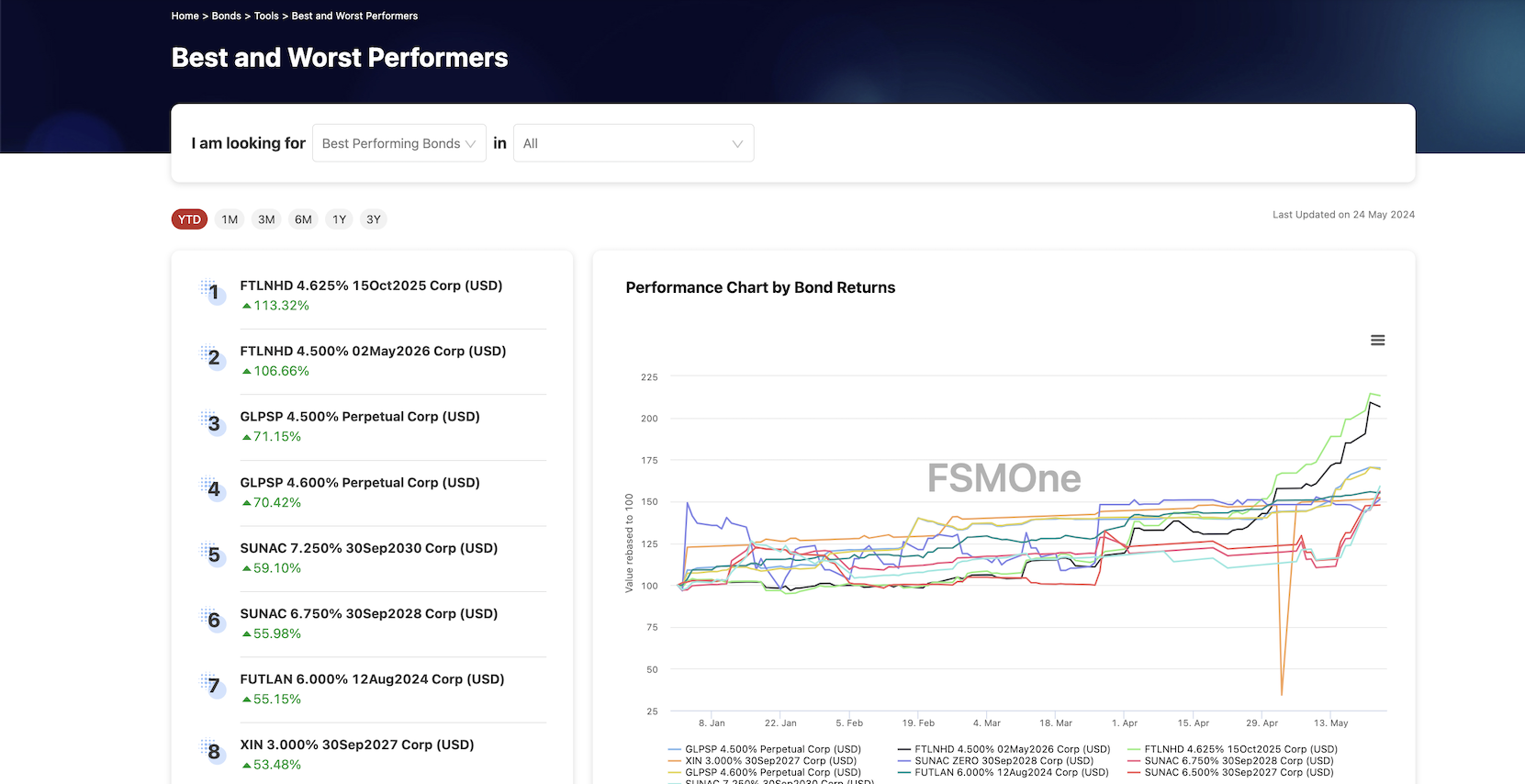This screenshot has height=784, width=1525.
Task: Click rank 1 badge icon
Action: pyautogui.click(x=213, y=292)
